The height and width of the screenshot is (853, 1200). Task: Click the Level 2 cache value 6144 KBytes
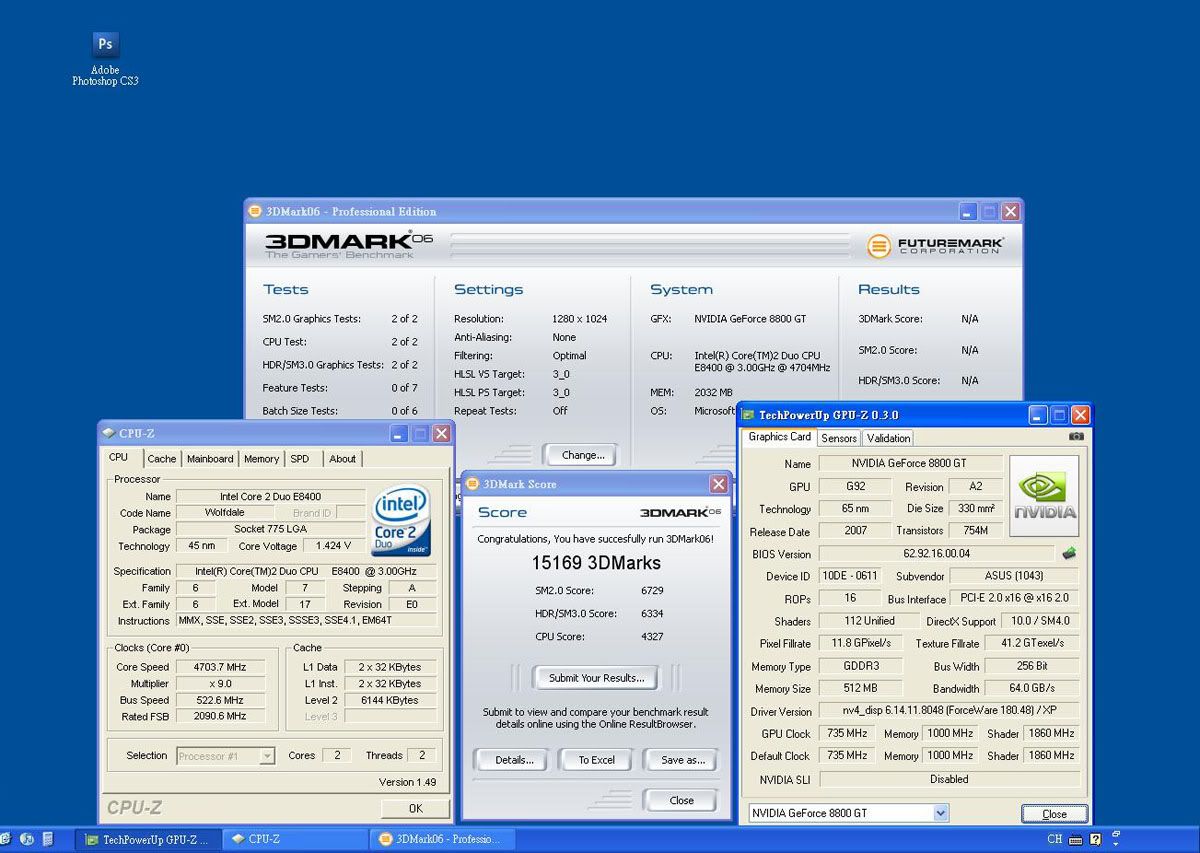[390, 700]
